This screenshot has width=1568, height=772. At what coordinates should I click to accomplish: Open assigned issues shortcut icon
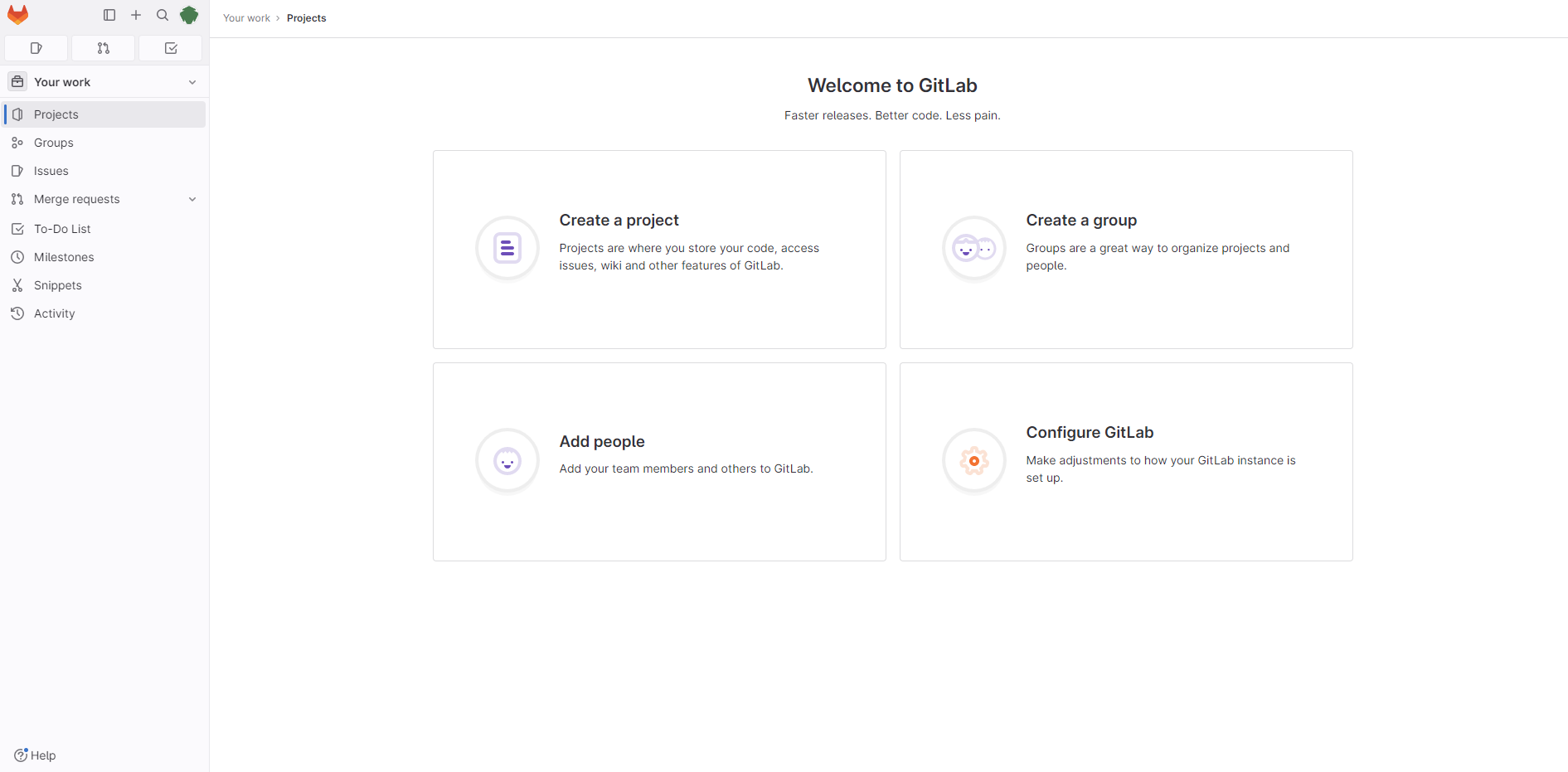pos(36,48)
